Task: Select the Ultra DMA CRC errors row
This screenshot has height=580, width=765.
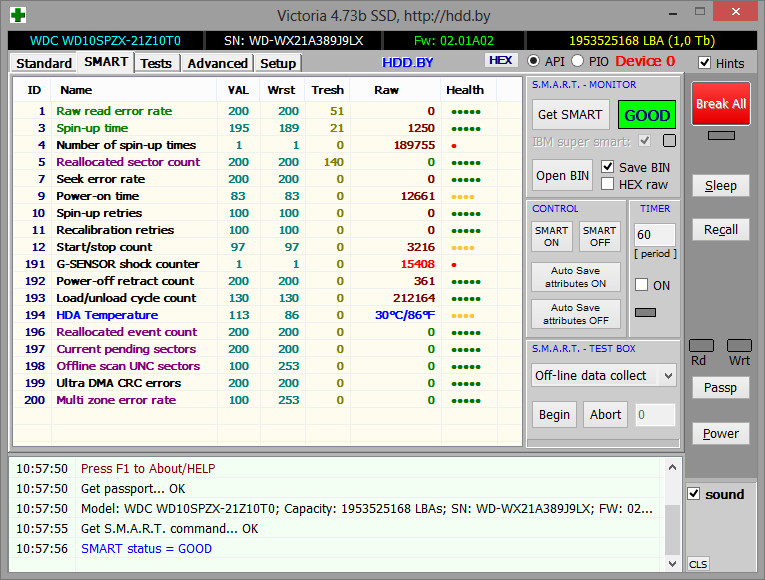Action: pyautogui.click(x=267, y=383)
